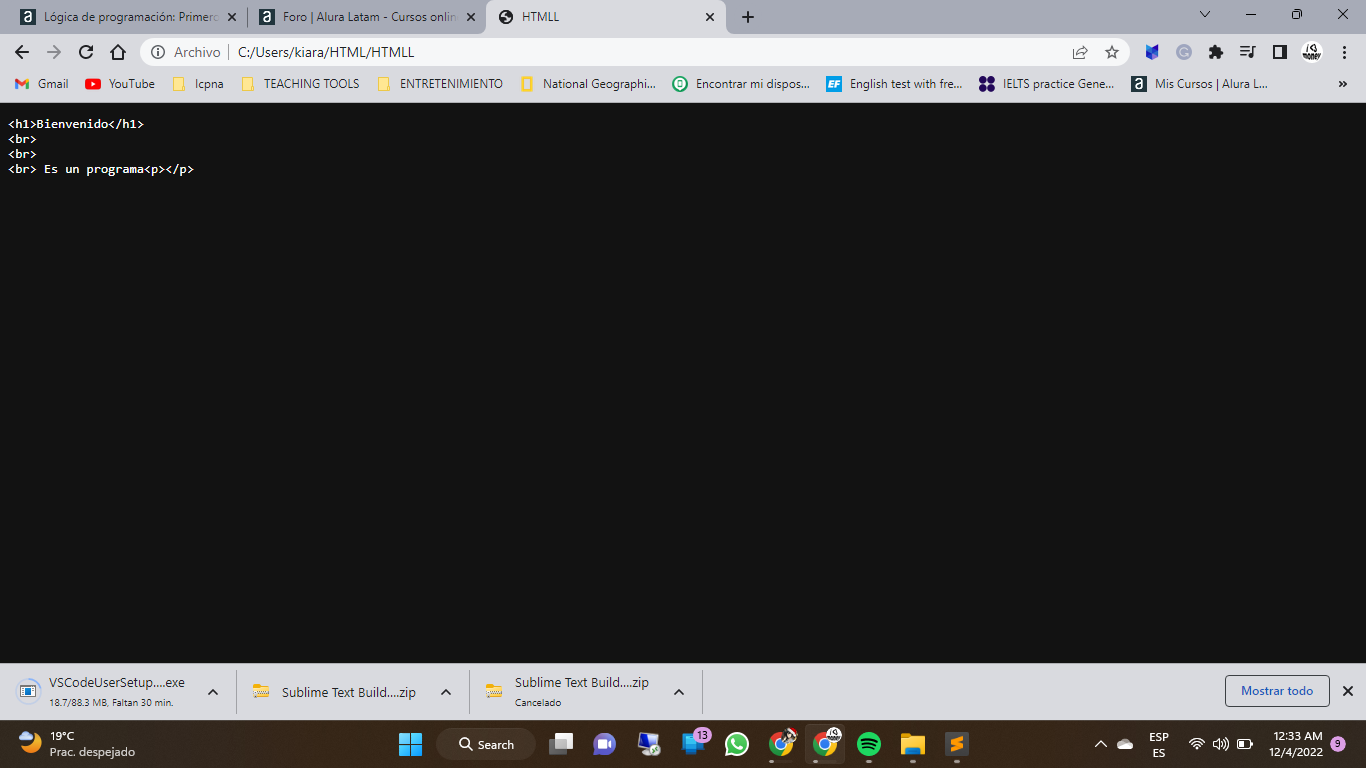
Task: Close the Lógica de programación tab
Action: point(232,17)
